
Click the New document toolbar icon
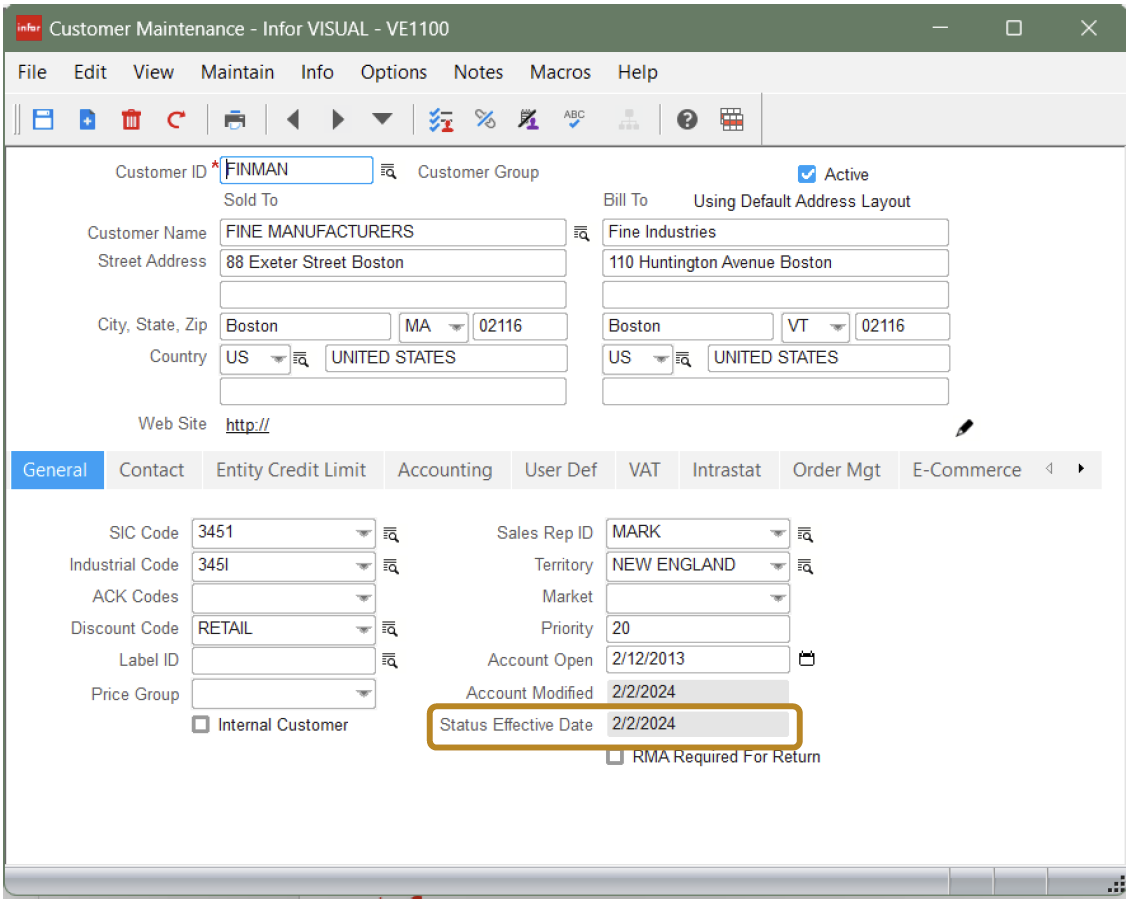[x=87, y=119]
